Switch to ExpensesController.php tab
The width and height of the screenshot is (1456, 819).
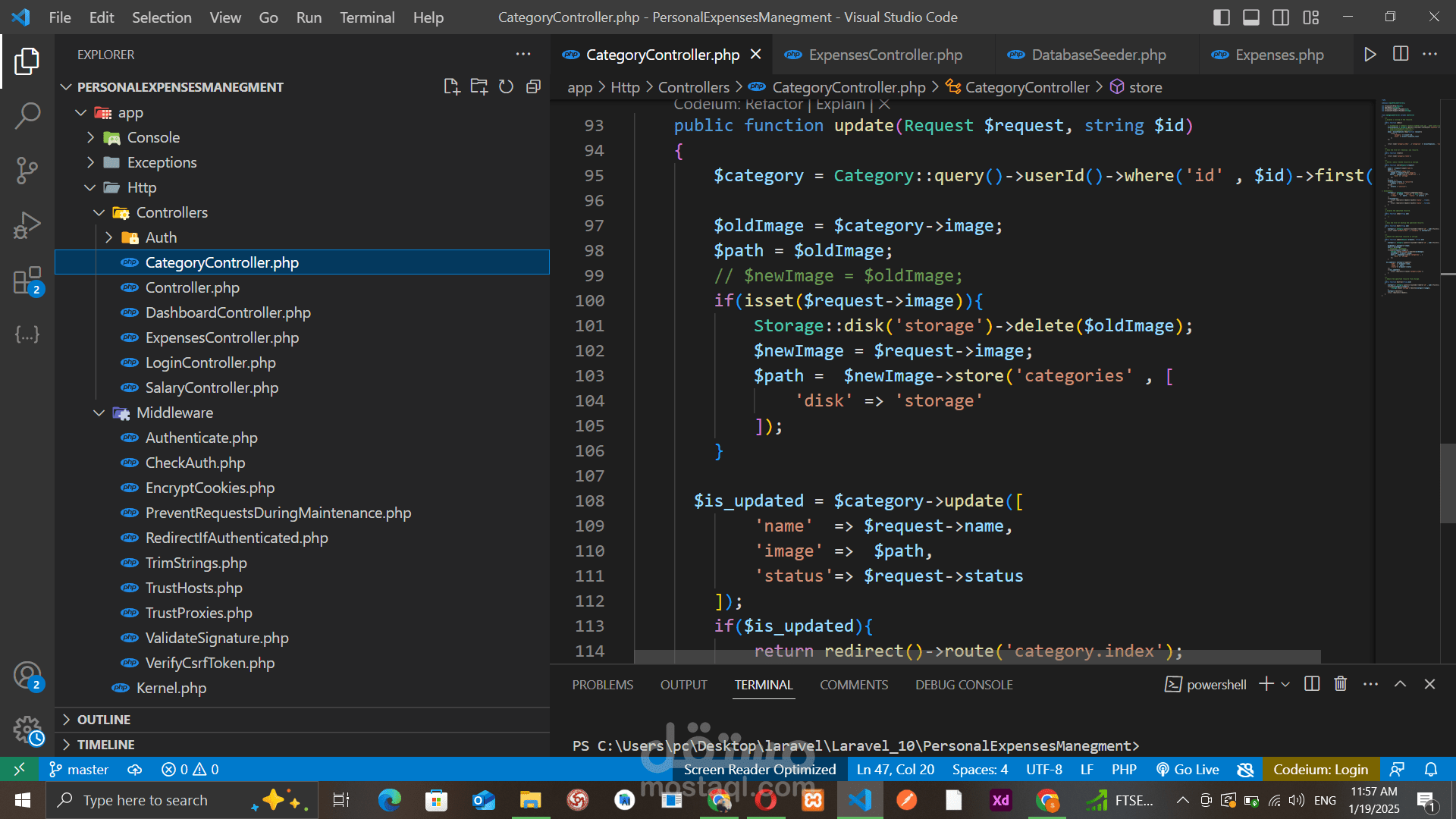point(885,55)
